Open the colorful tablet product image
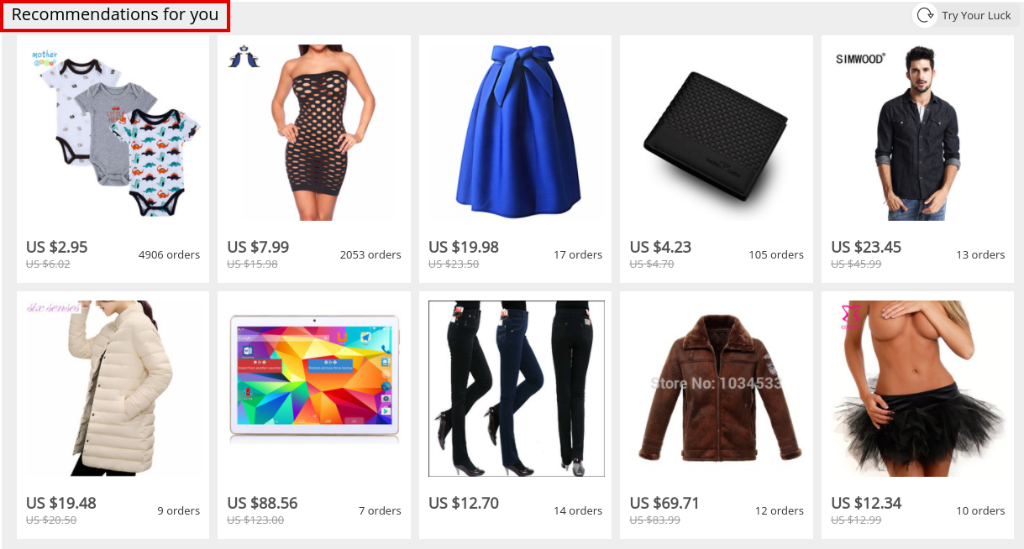1024x549 pixels. click(314, 388)
